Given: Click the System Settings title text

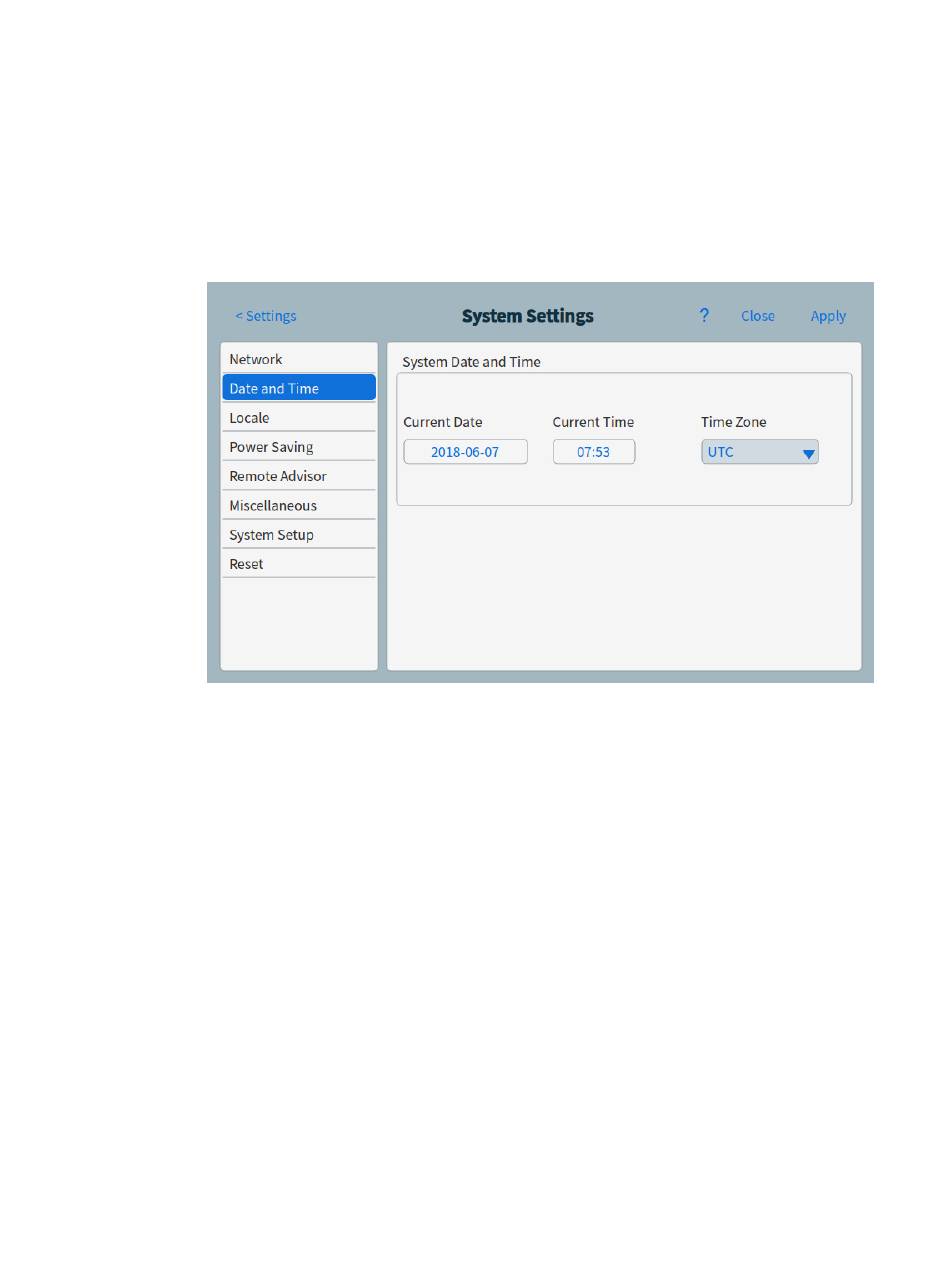Looking at the screenshot, I should (528, 316).
